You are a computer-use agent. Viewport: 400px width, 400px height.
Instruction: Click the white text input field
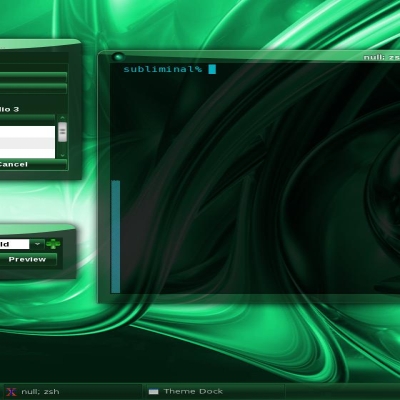(x=15, y=244)
